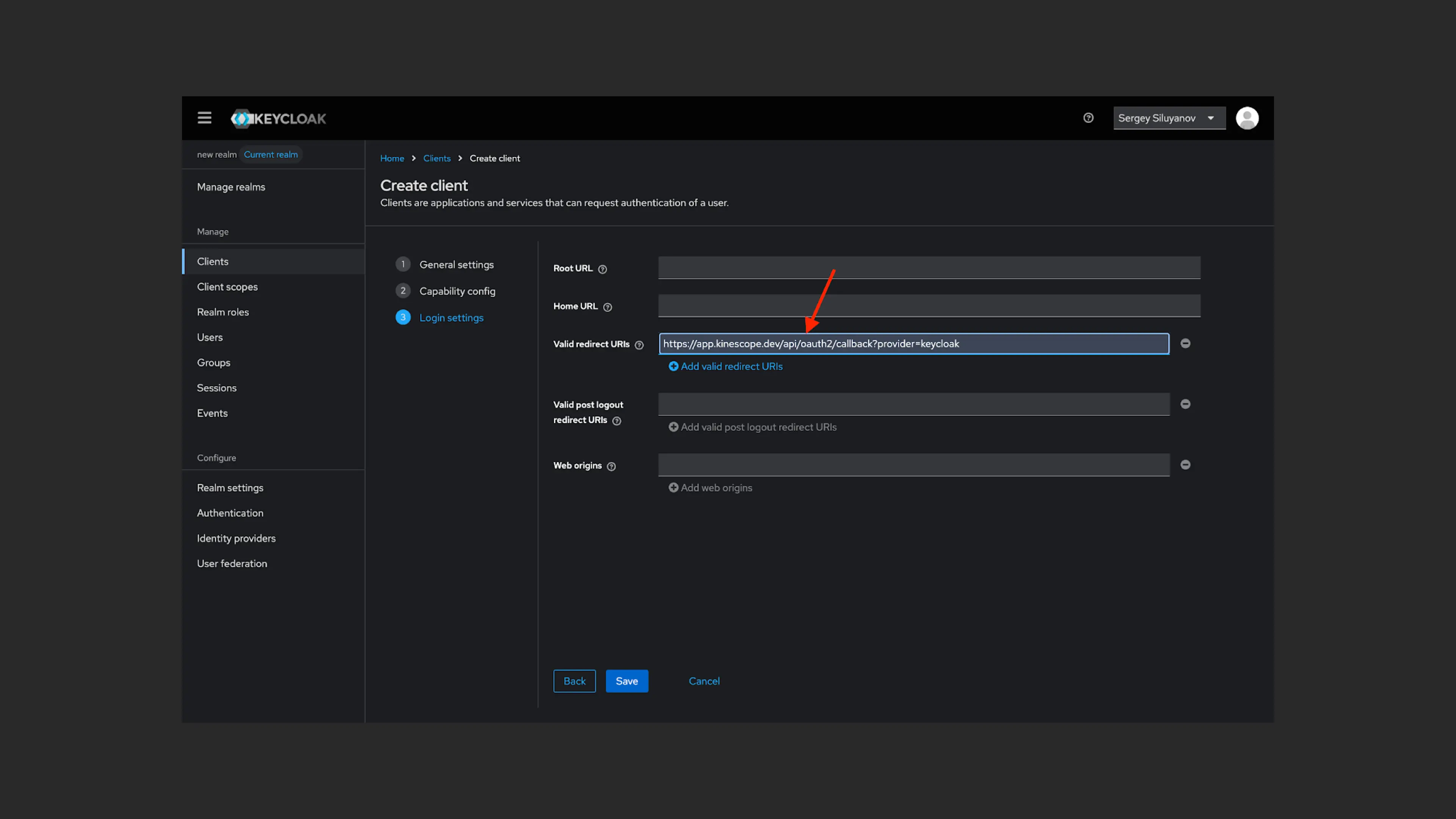Image resolution: width=1456 pixels, height=819 pixels.
Task: Remove the post logout redirect URI entry
Action: [x=1185, y=404]
